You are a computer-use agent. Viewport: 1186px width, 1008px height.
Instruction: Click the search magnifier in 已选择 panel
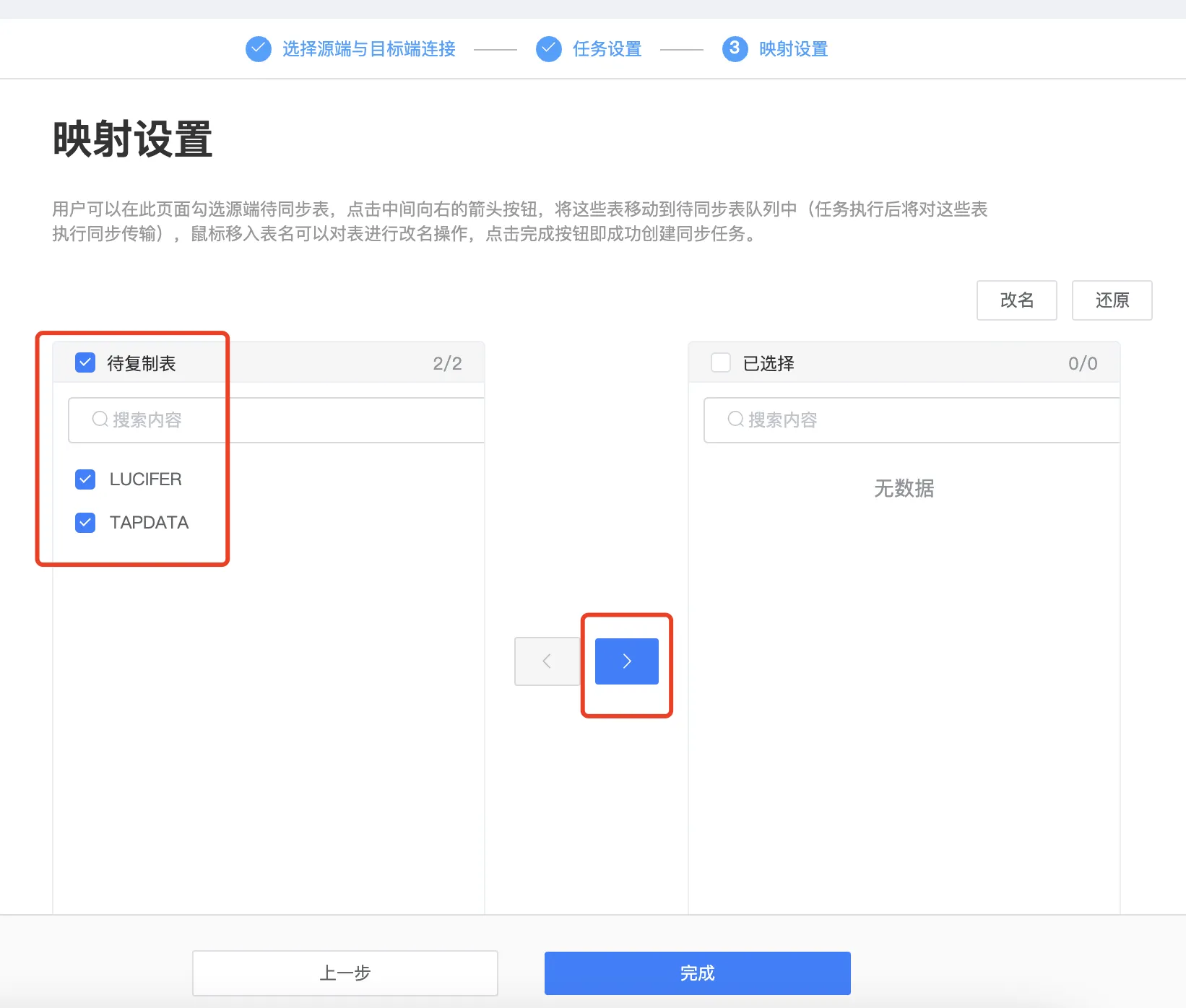[x=735, y=420]
